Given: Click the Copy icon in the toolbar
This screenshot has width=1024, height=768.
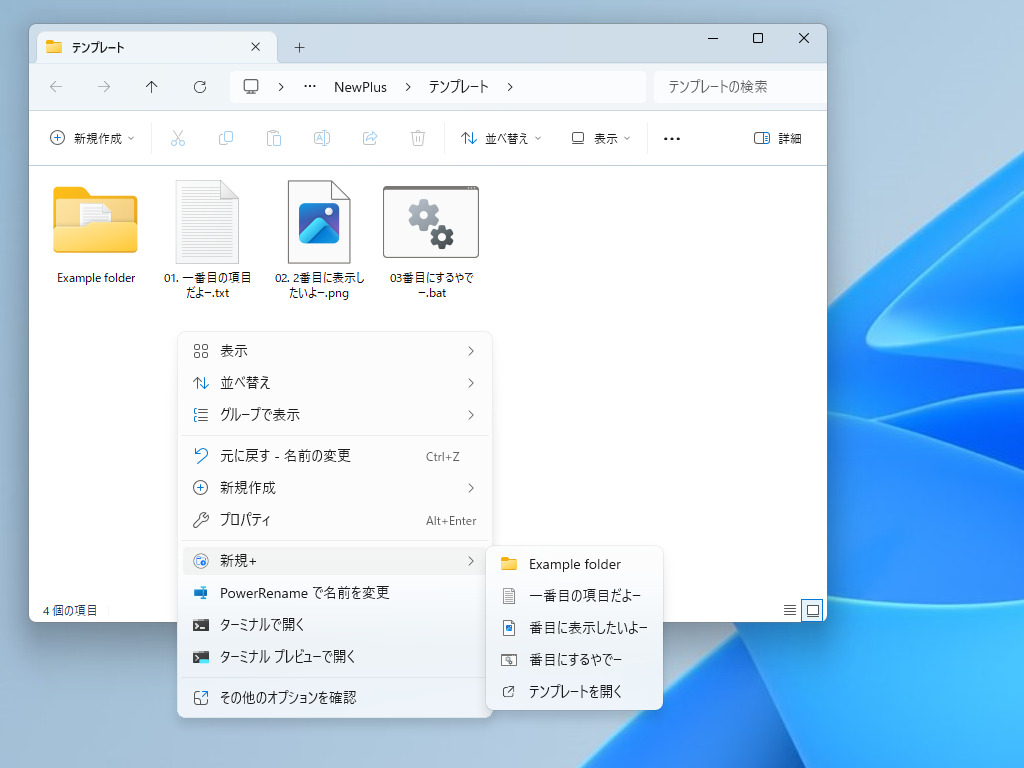Looking at the screenshot, I should [x=226, y=138].
